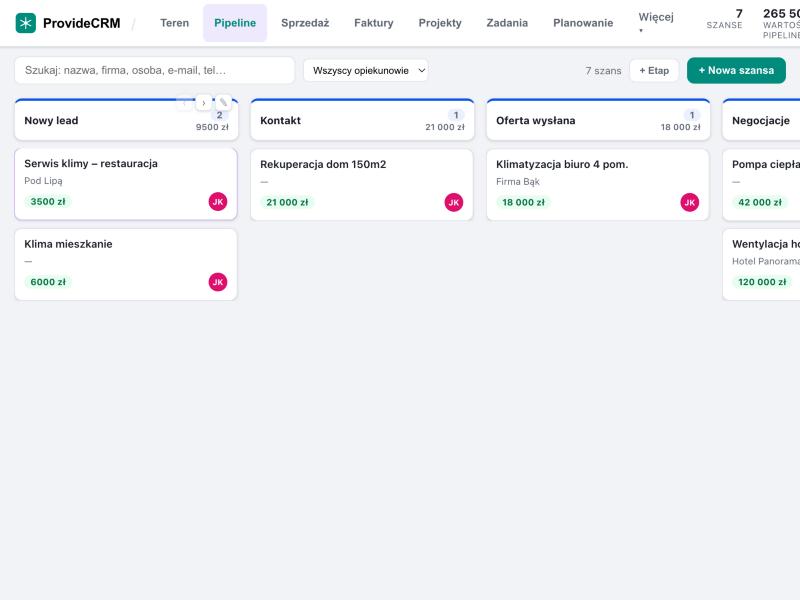Click the disabled left arrow on Nowy lead stage
This screenshot has height=600, width=800.
184,103
